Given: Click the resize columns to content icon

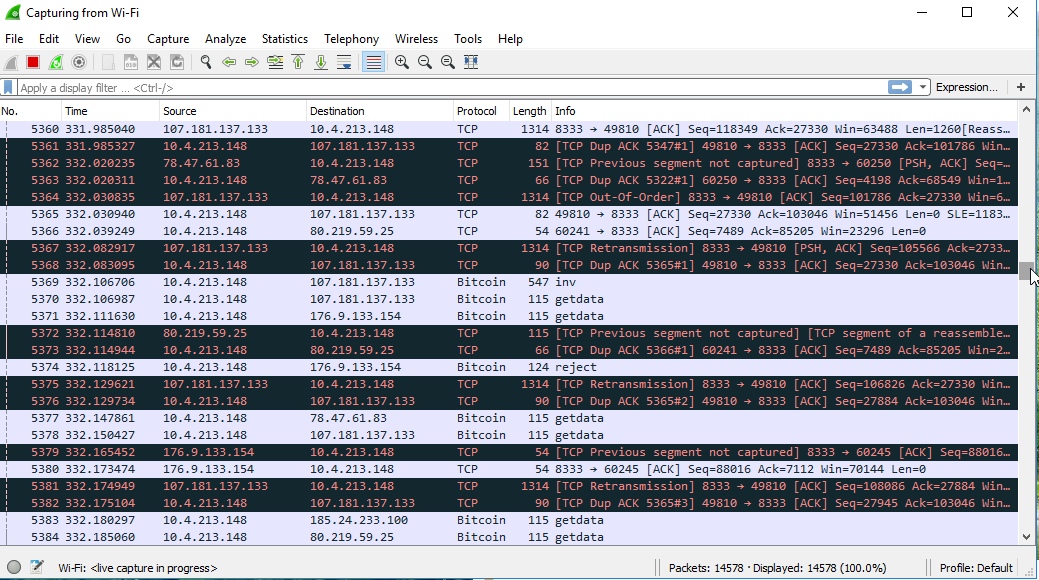Looking at the screenshot, I should [x=471, y=62].
